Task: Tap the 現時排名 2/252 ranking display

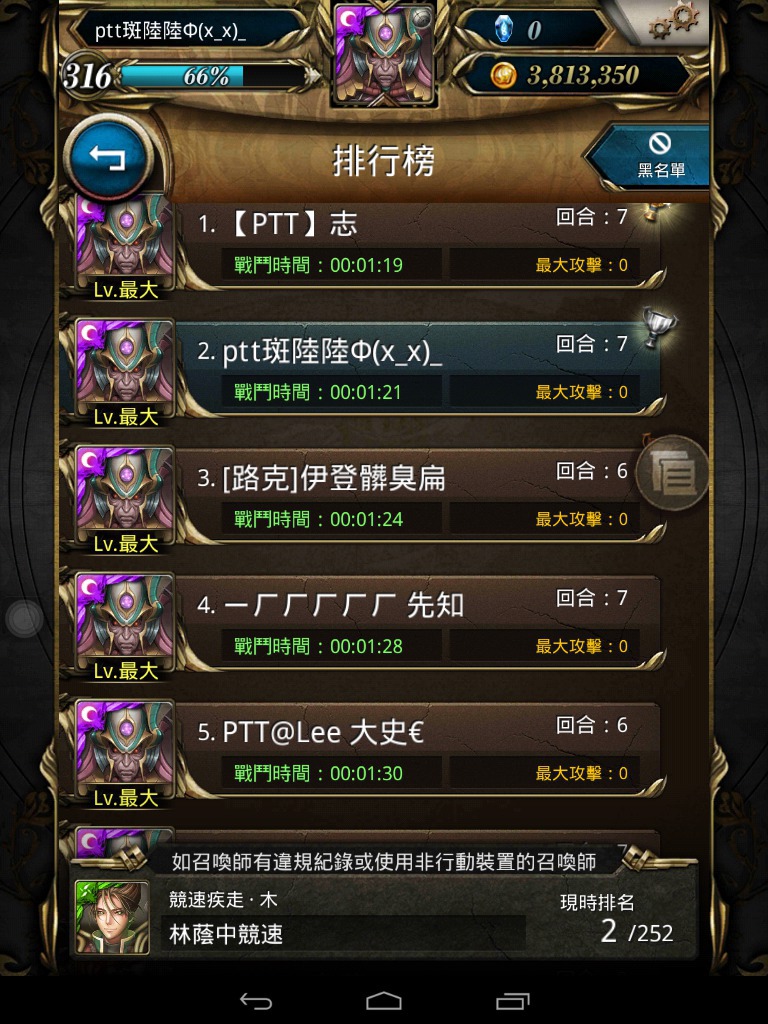Action: tap(616, 918)
